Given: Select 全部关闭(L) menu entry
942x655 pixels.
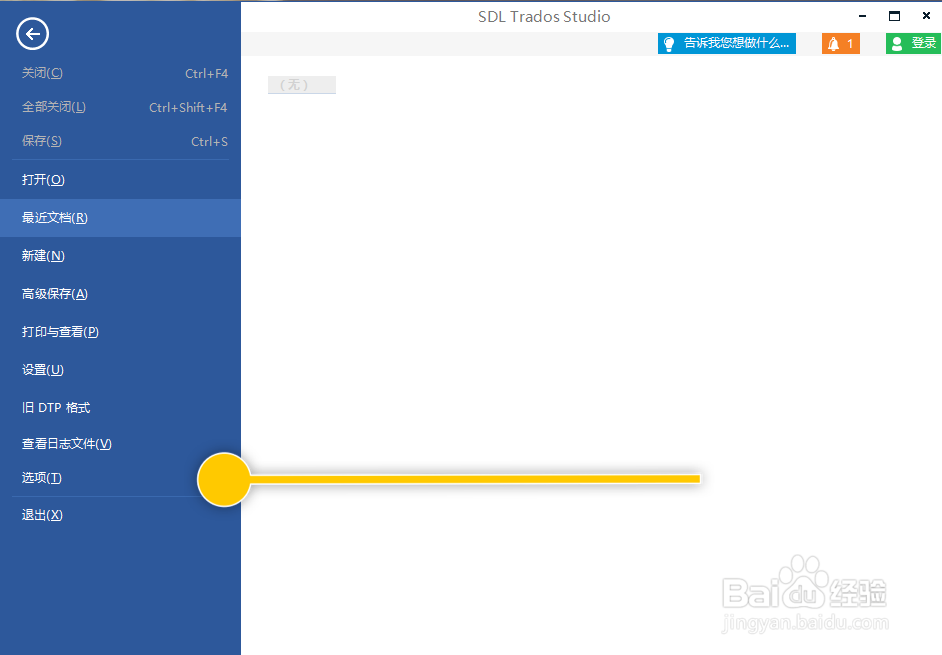Looking at the screenshot, I should pyautogui.click(x=120, y=108).
